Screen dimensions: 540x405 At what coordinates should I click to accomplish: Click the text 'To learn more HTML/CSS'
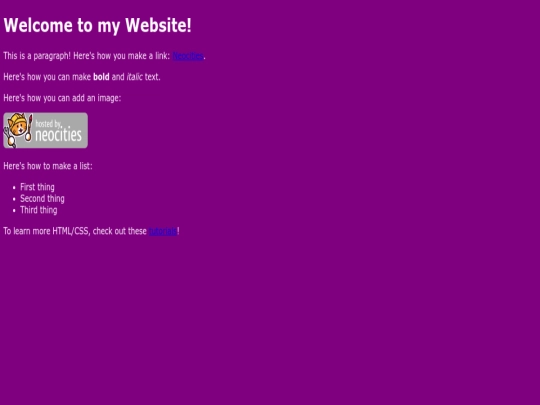pyautogui.click(x=46, y=231)
